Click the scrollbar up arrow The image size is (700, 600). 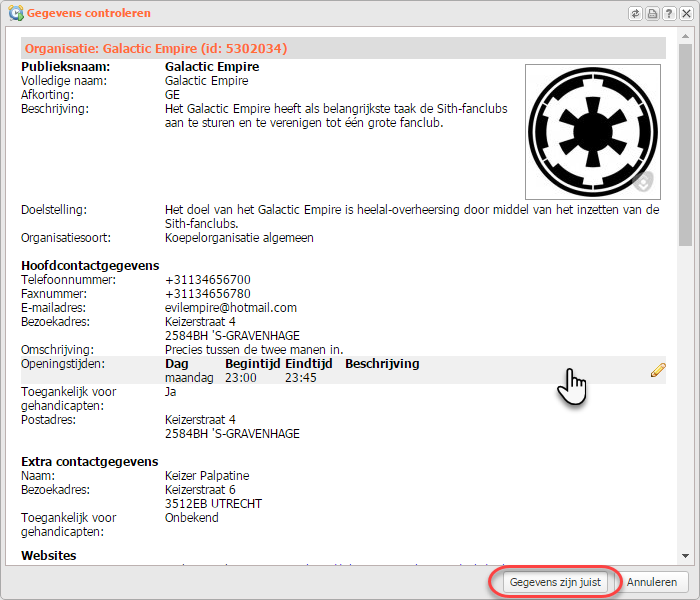(685, 35)
